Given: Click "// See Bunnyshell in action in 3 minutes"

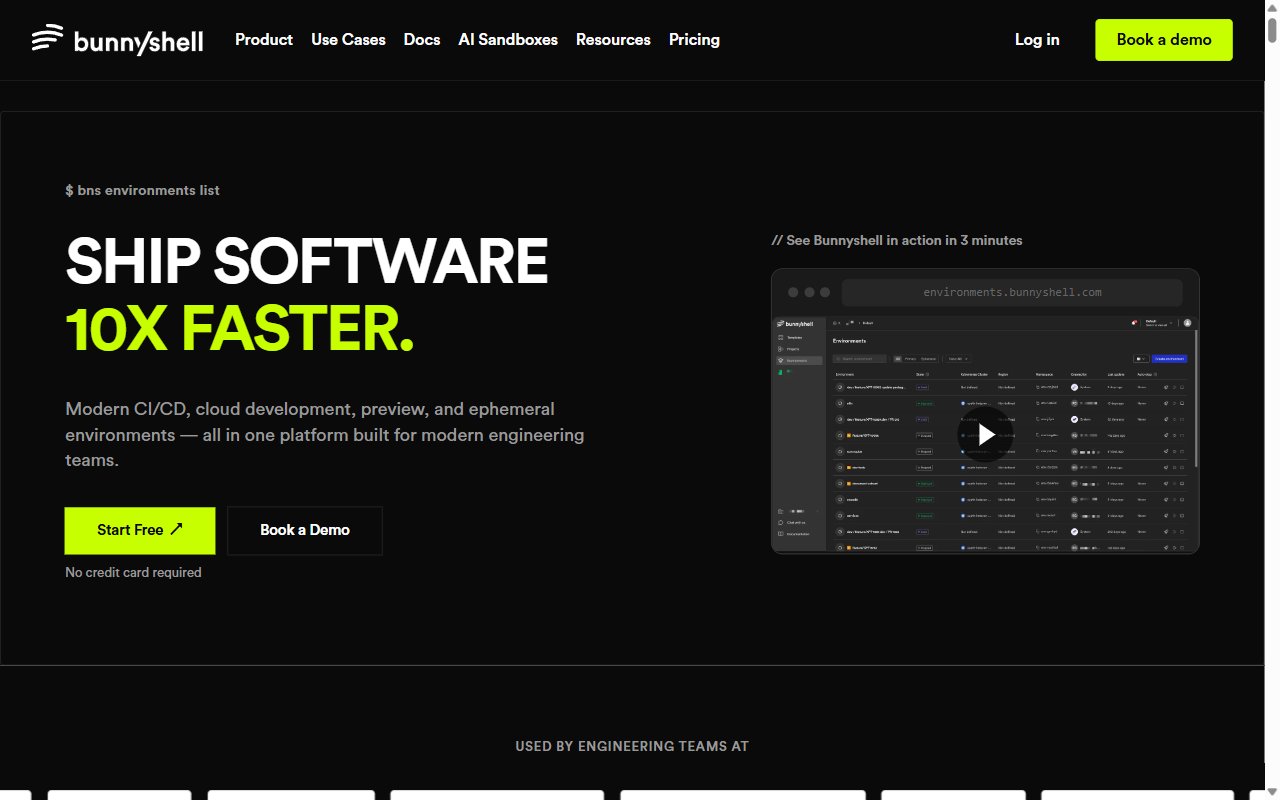Looking at the screenshot, I should coord(897,240).
